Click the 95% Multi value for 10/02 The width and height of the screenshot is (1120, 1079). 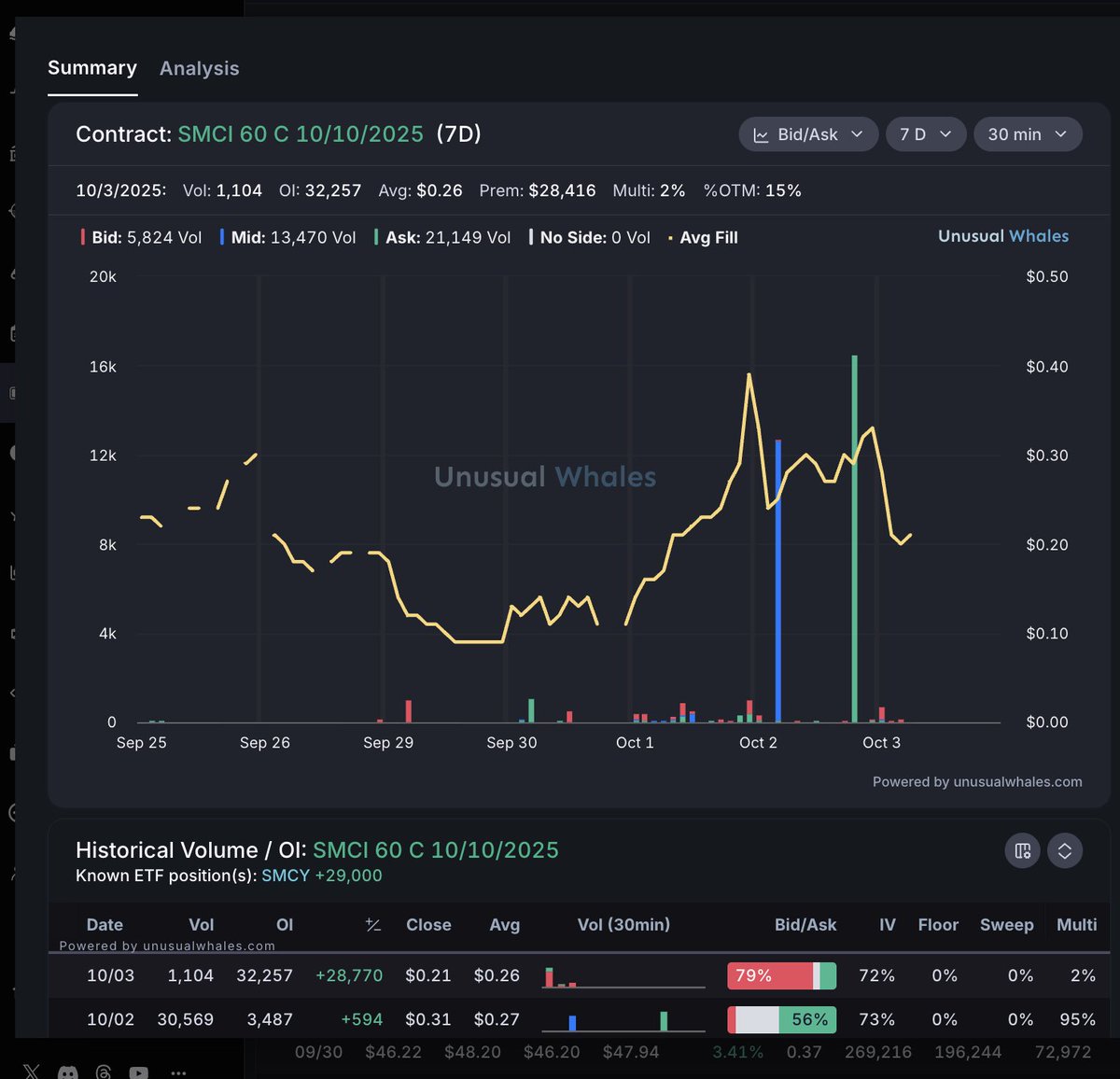coord(1078,1019)
